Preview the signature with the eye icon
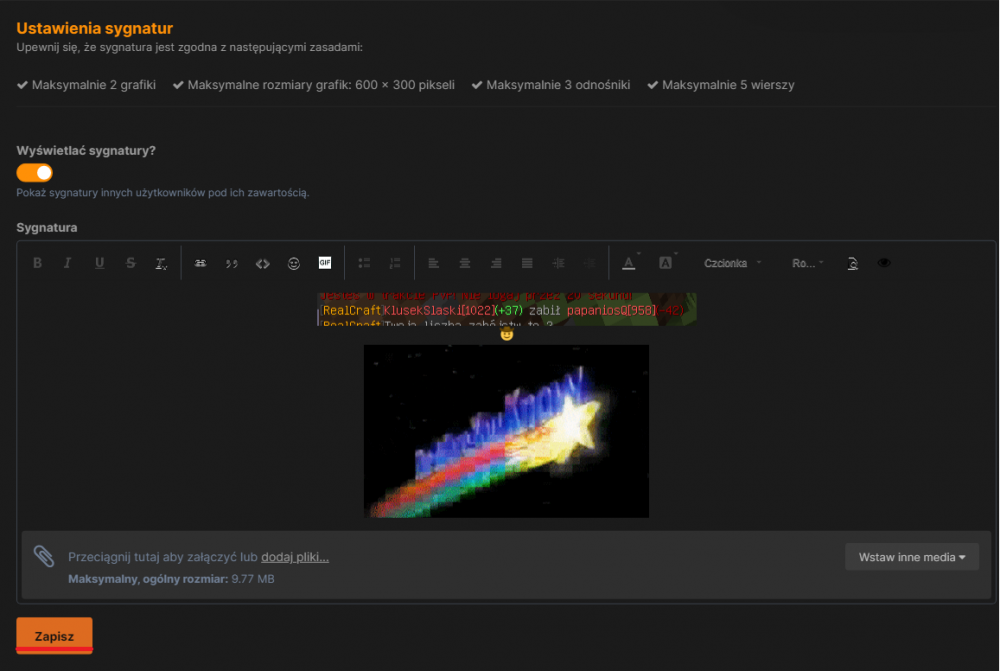 [x=884, y=262]
